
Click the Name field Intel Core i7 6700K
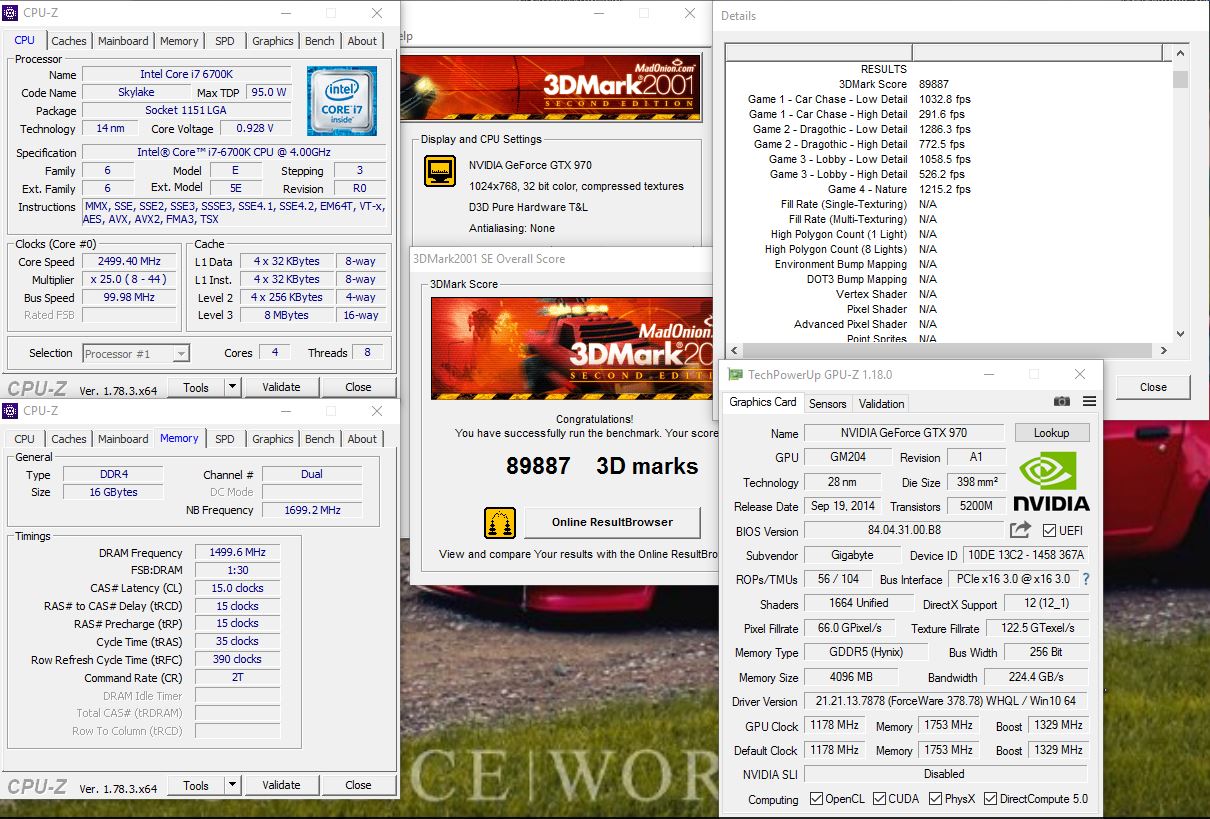click(x=186, y=75)
